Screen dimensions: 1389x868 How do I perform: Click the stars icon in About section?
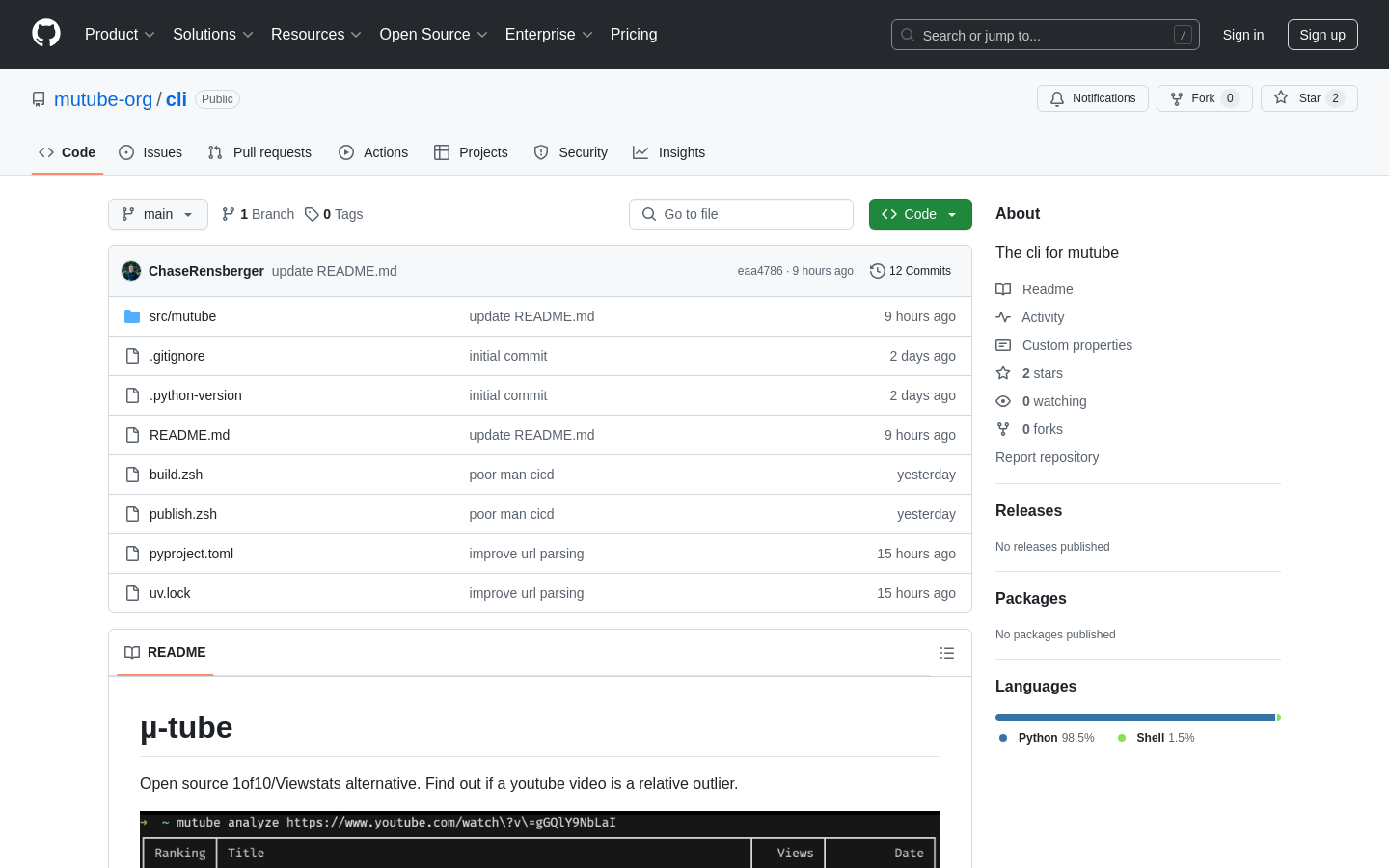coord(1003,373)
